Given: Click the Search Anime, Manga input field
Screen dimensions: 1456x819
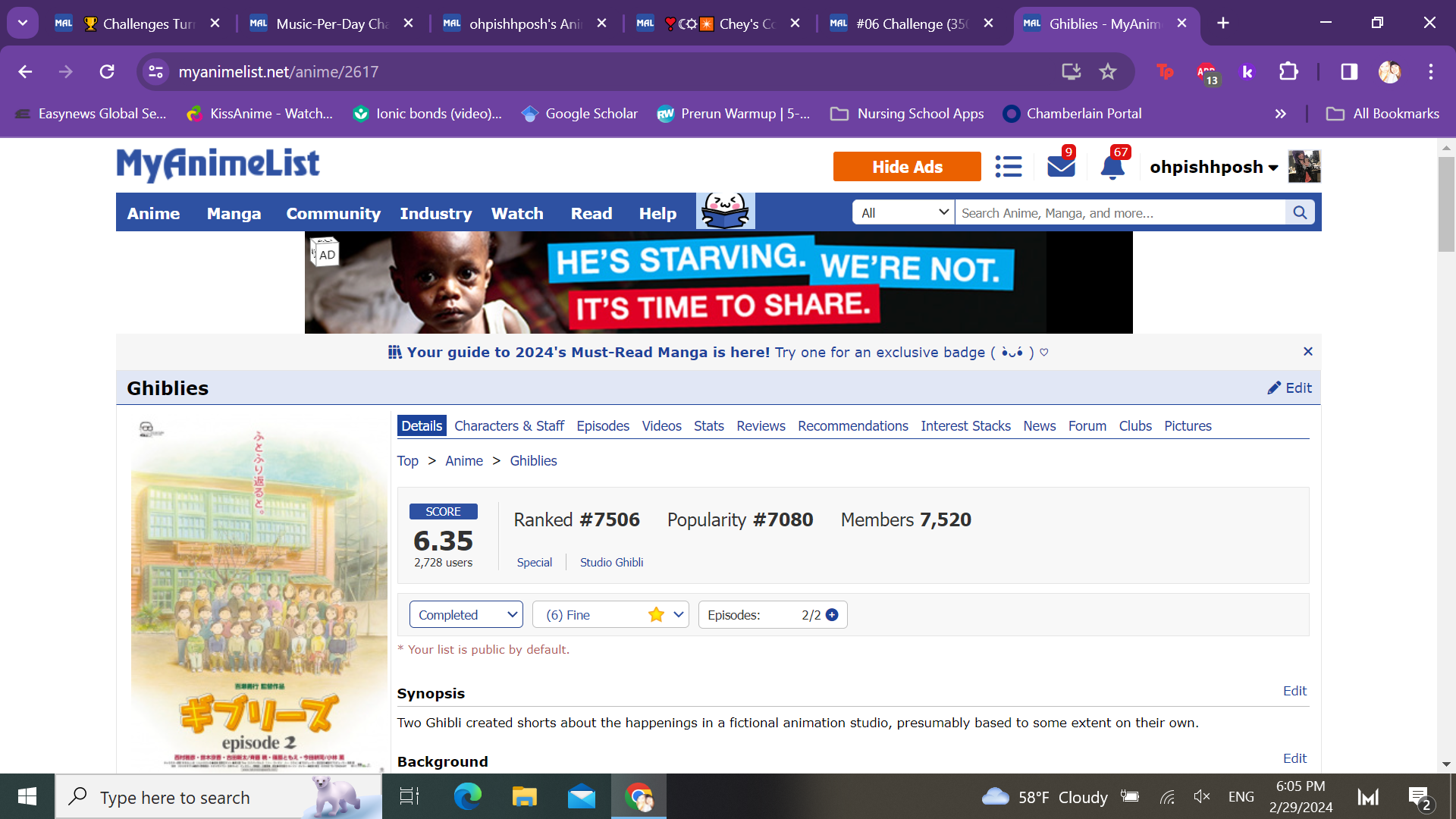Looking at the screenshot, I should 1120,213.
